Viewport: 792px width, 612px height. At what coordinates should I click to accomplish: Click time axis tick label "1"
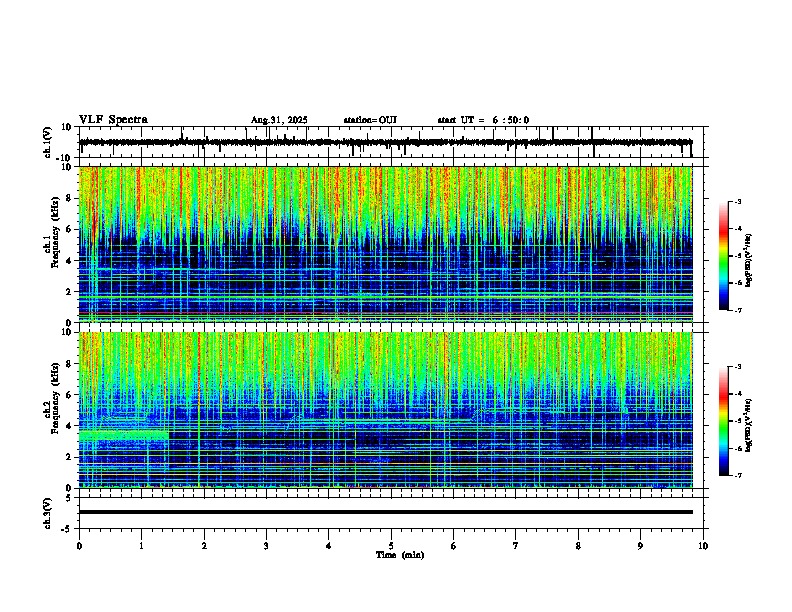(x=141, y=546)
